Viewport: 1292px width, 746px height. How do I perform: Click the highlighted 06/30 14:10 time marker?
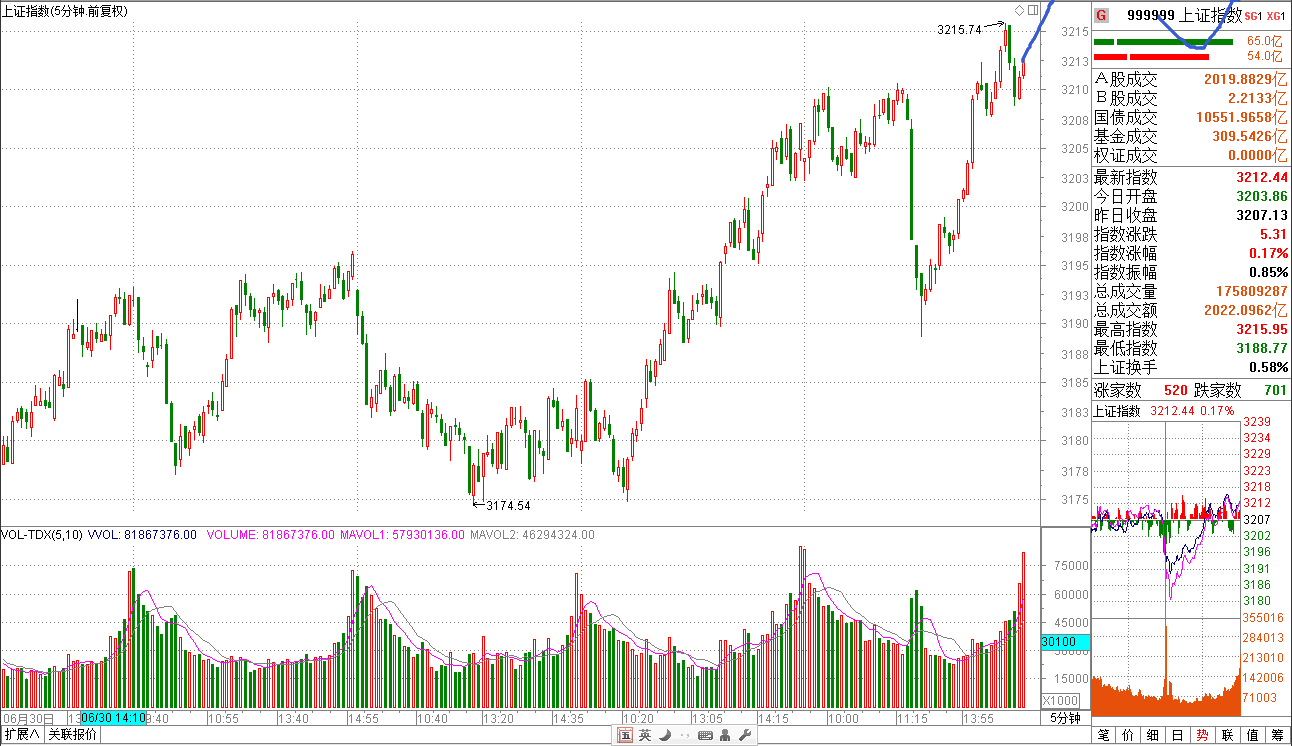click(113, 719)
